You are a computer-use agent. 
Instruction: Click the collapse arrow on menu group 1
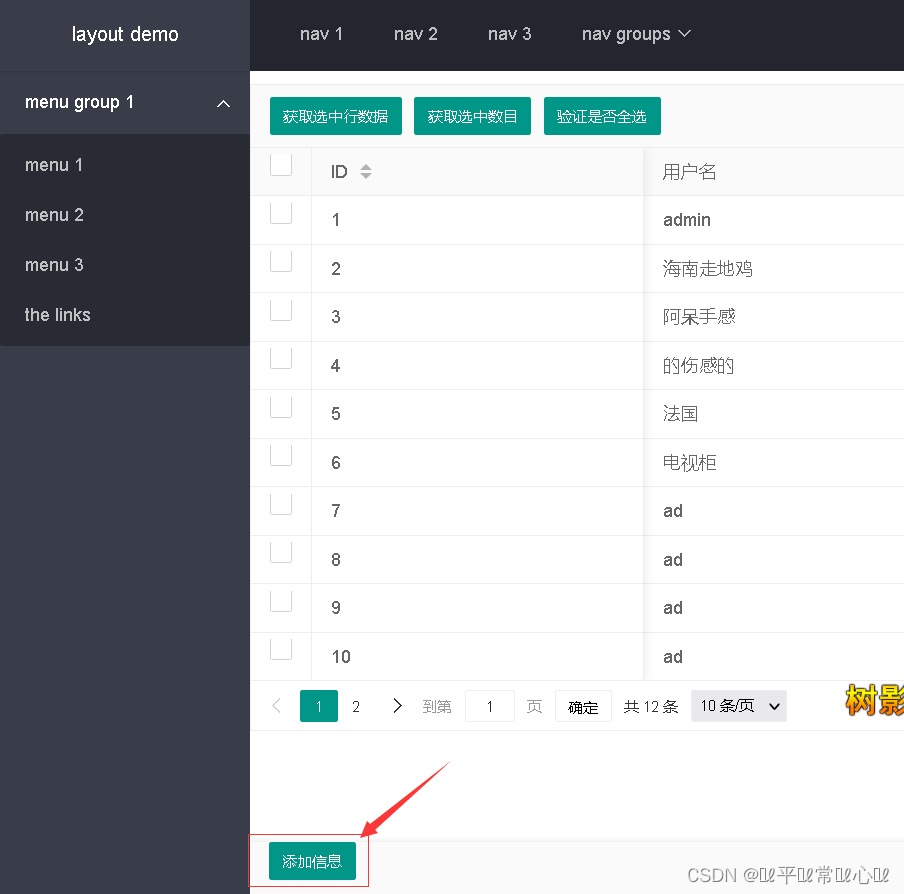[223, 102]
